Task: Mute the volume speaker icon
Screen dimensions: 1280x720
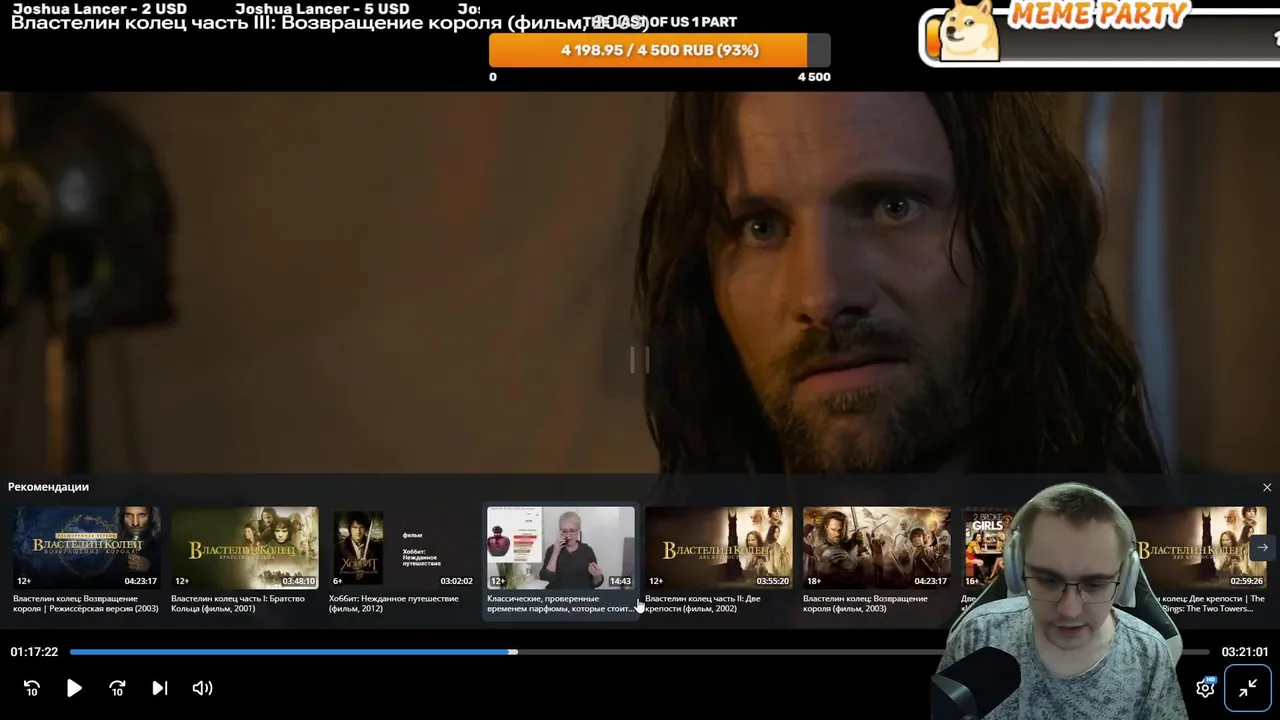Action: click(202, 688)
